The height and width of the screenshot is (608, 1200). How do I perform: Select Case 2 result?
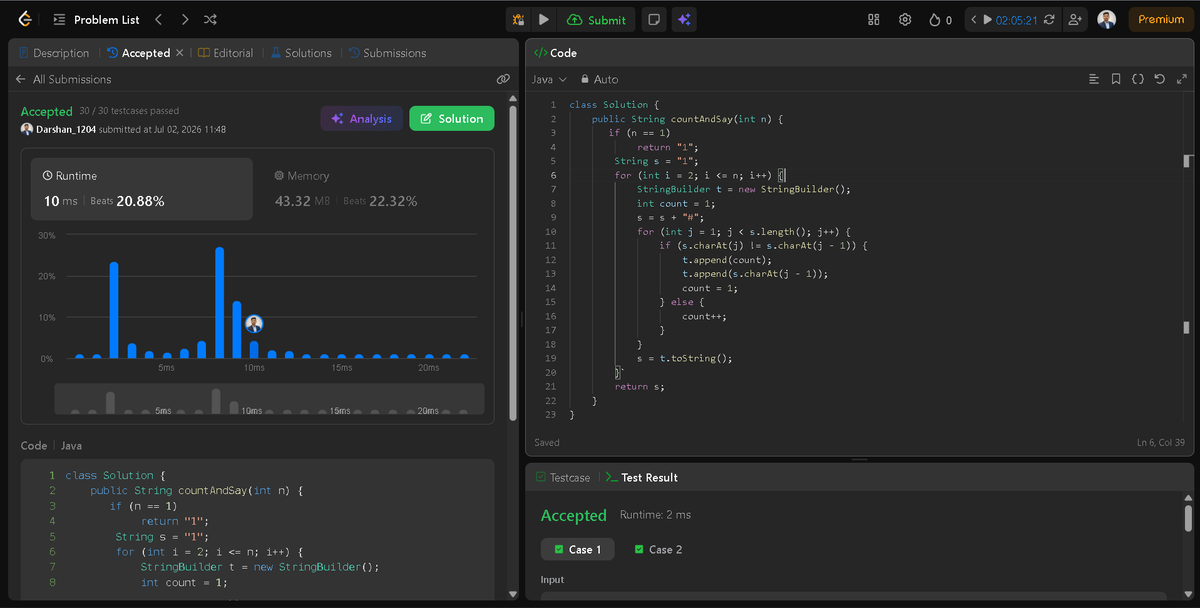click(658, 549)
